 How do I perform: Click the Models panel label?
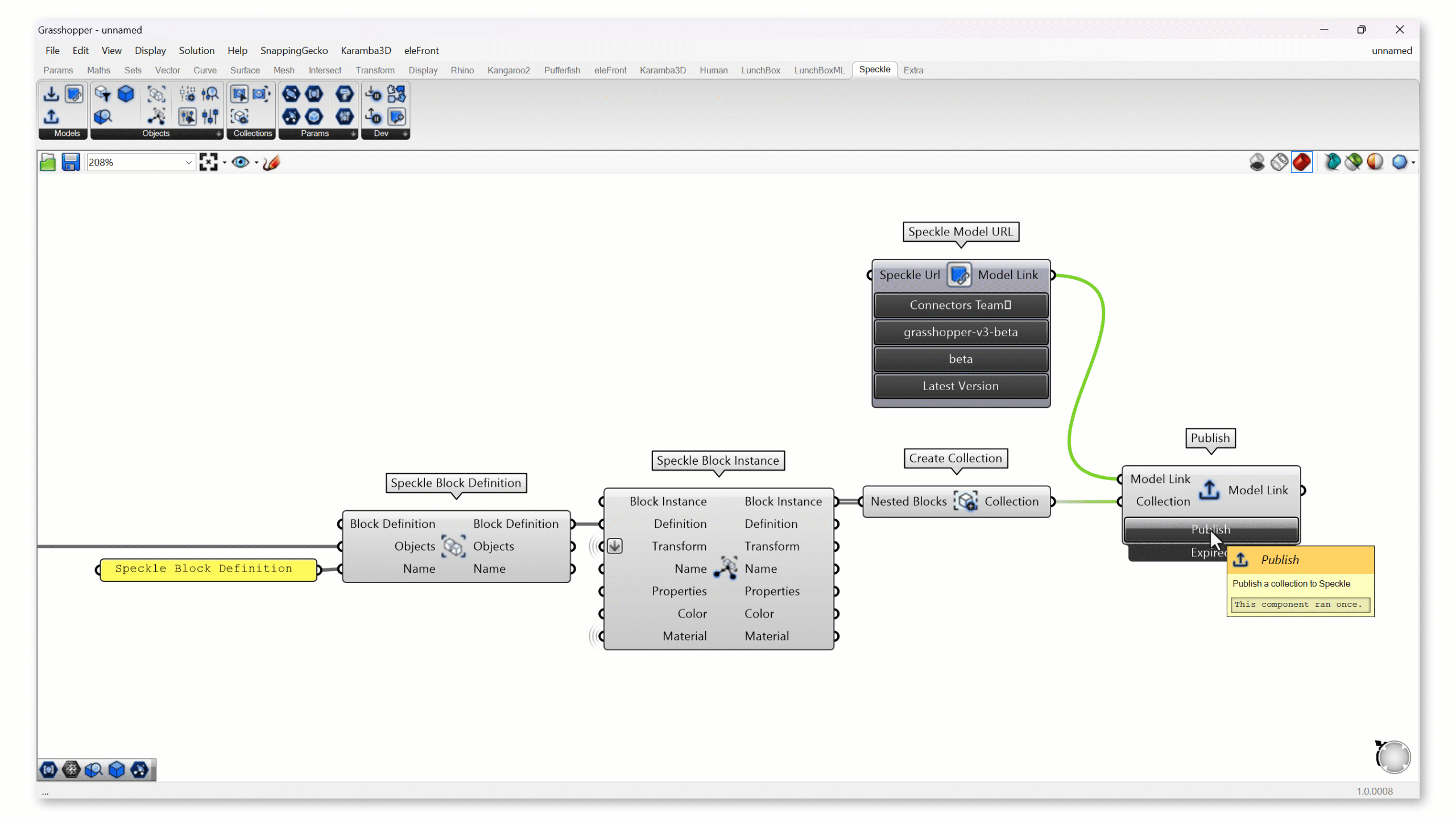click(x=67, y=134)
